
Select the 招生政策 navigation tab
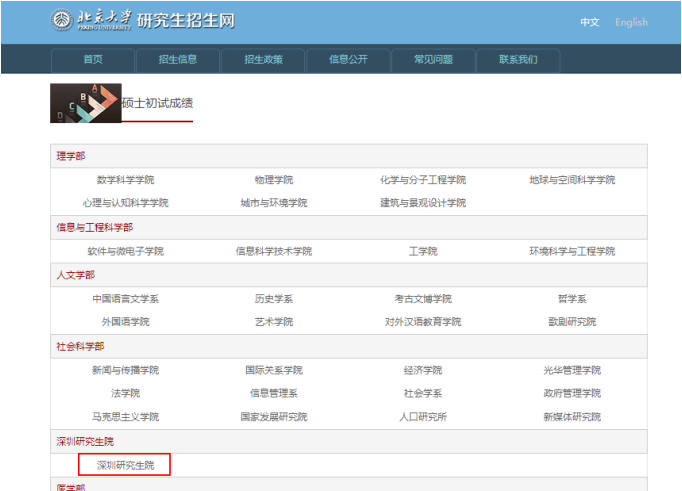263,60
